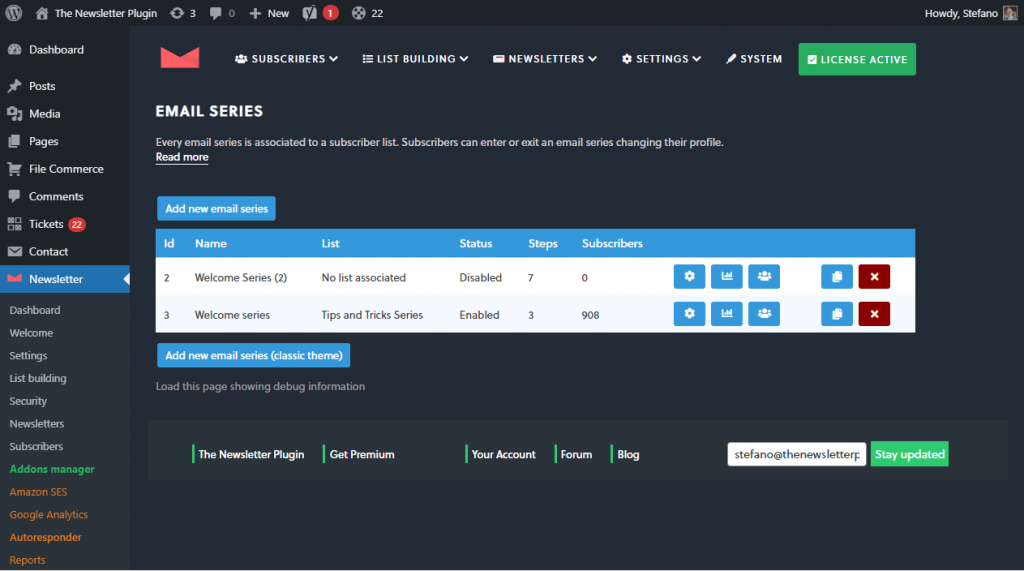Follow the Read more link
Viewport: 1024px width, 571px height.
[182, 157]
